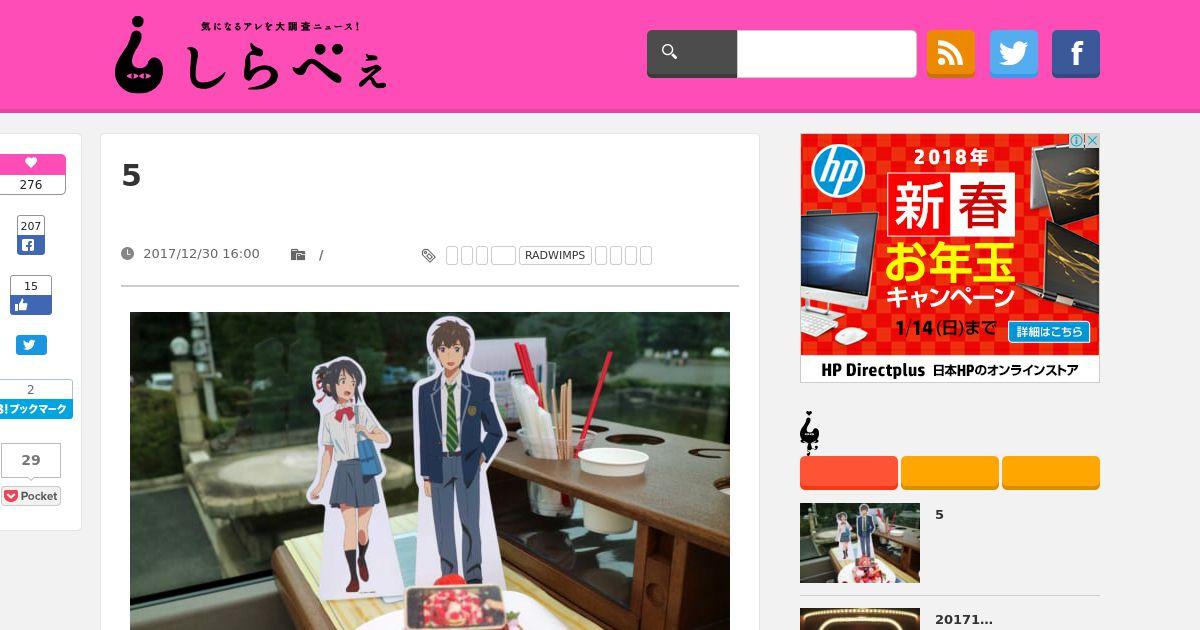Click Facebook thumbs-up like showing 15
The height and width of the screenshot is (630, 1200).
pyautogui.click(x=31, y=296)
